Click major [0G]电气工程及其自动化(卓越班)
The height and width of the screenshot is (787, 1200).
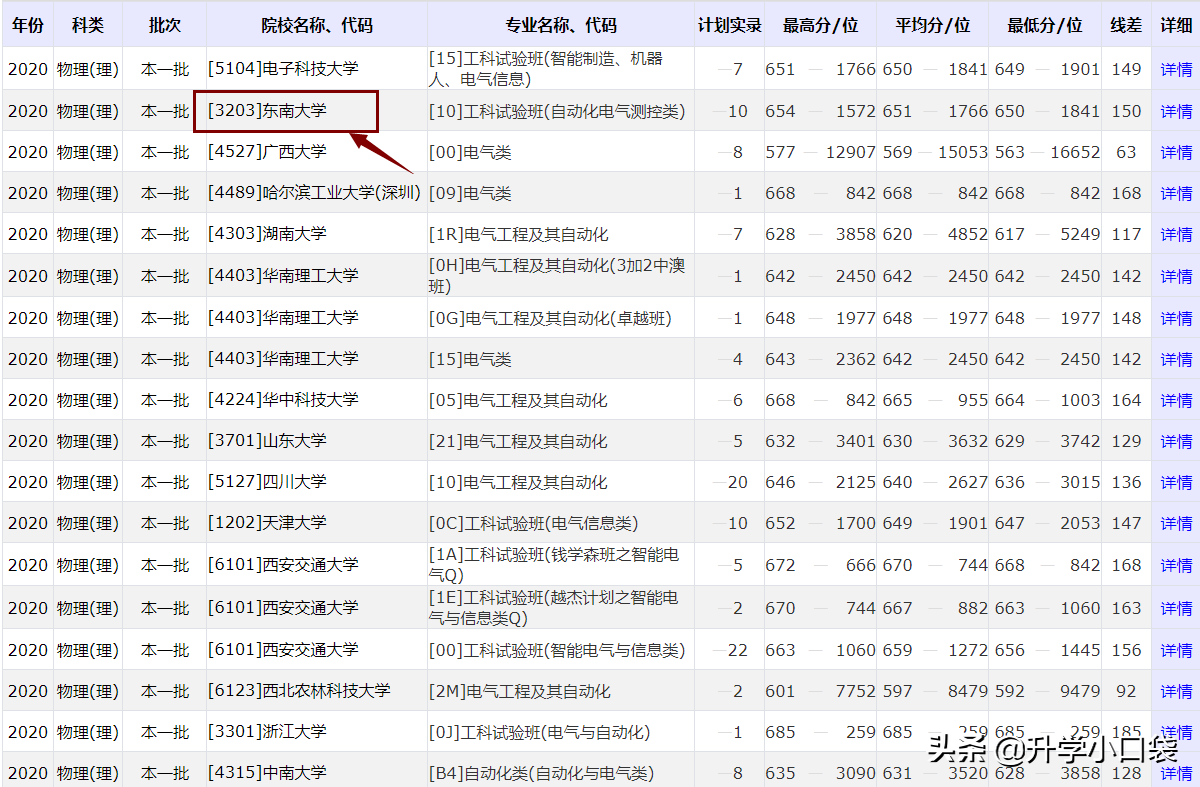(550, 318)
